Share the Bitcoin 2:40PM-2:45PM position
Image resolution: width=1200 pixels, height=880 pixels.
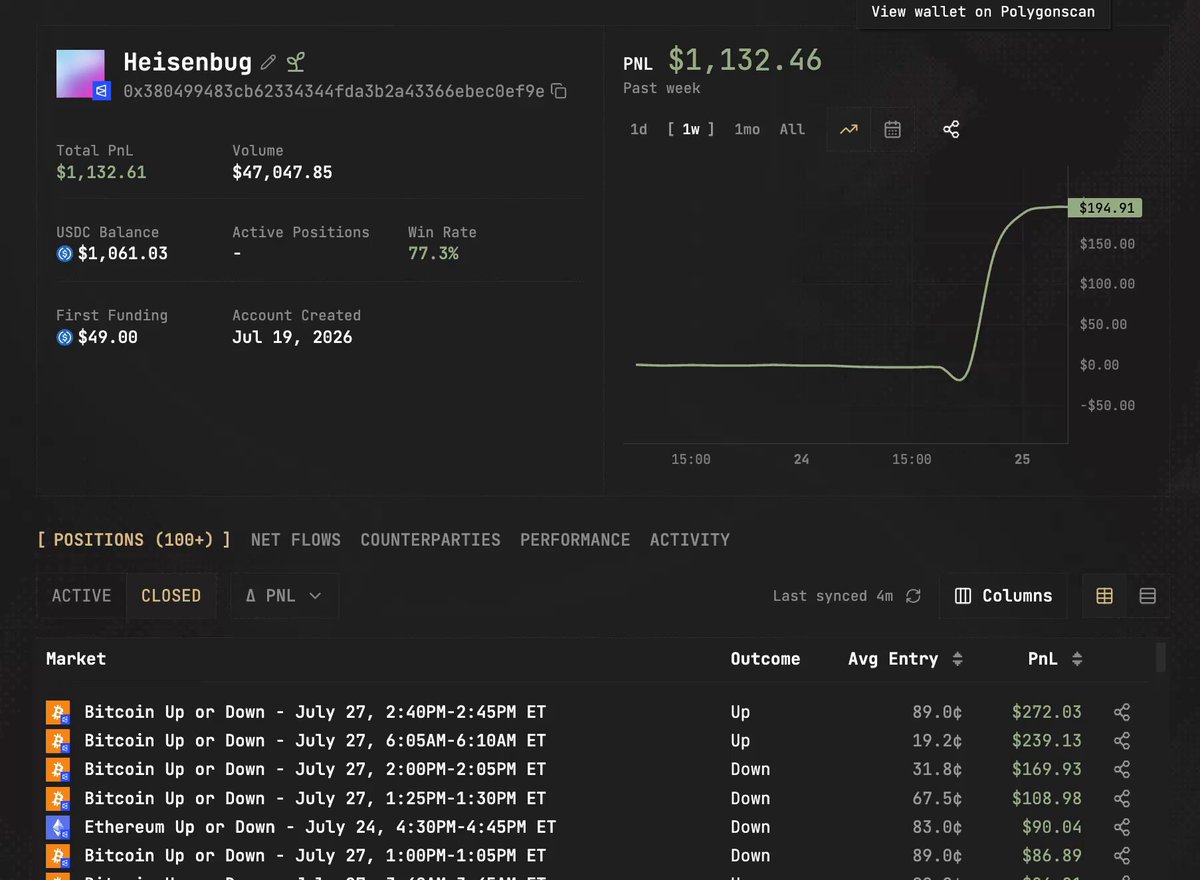pos(1122,712)
